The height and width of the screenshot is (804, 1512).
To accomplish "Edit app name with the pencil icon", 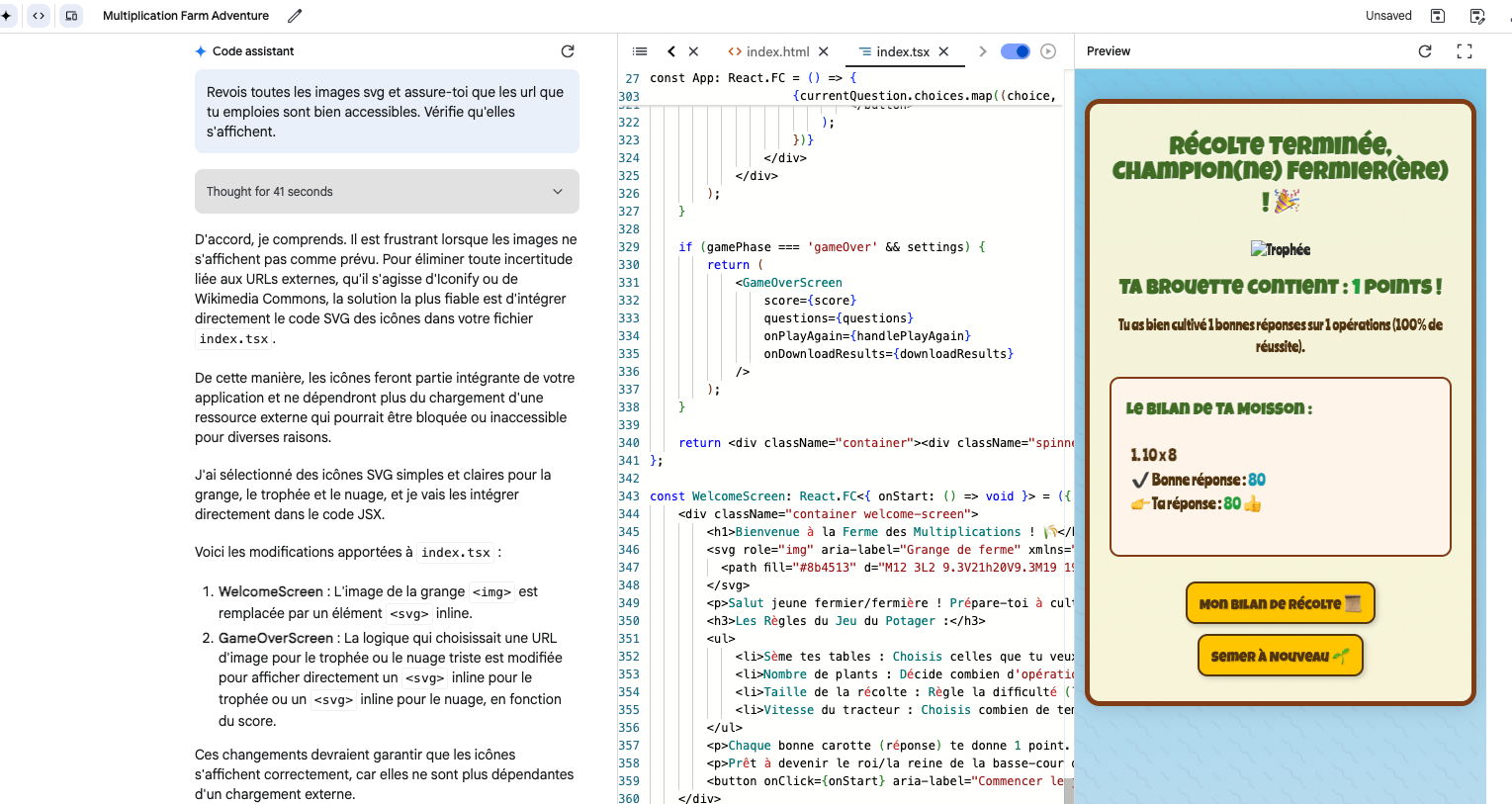I will tap(295, 16).
